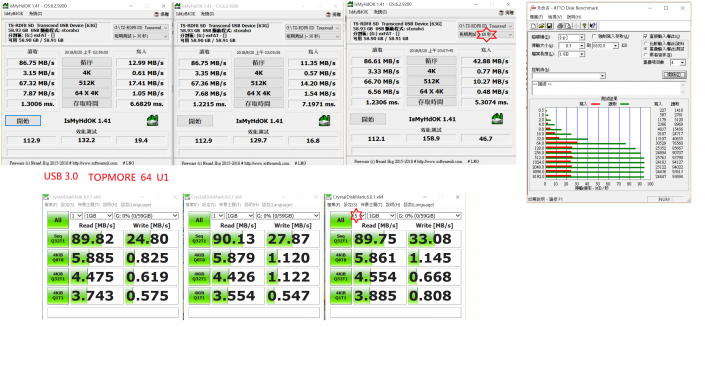Open drive selection dropdown in ATTO
Screen dimensions: 720x376
[572, 37]
